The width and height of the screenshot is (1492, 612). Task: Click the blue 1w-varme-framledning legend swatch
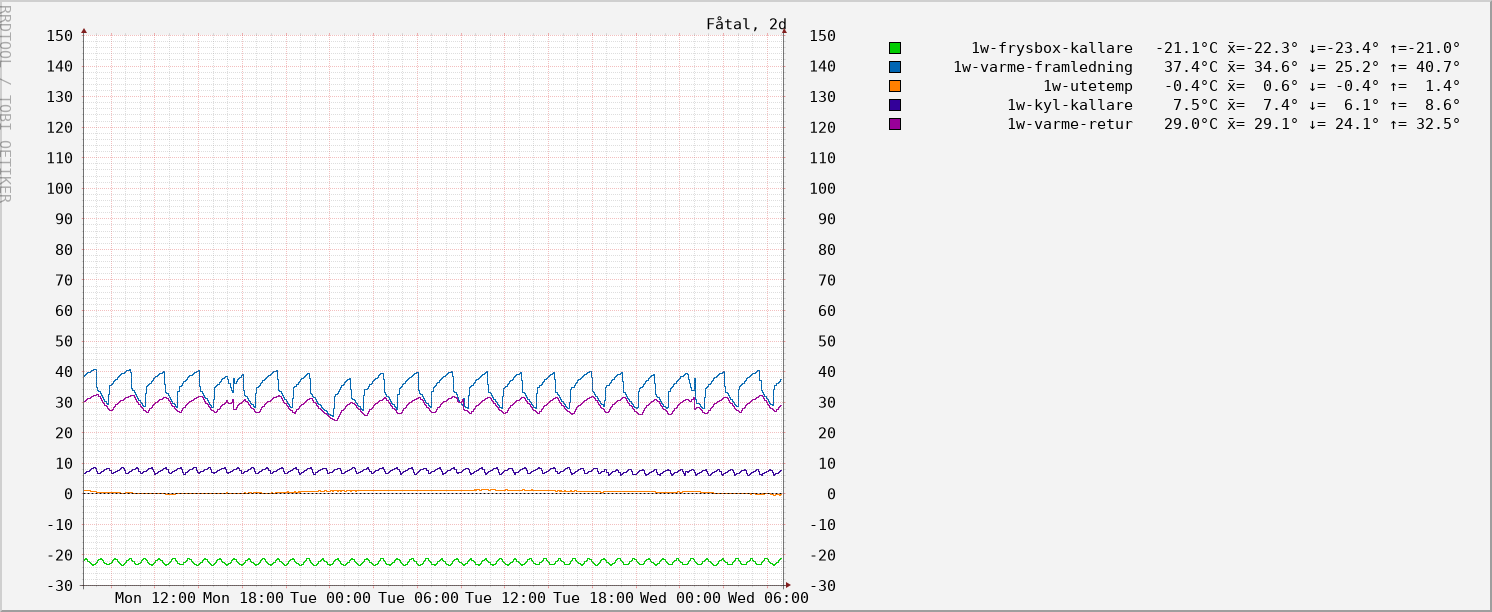(x=895, y=67)
